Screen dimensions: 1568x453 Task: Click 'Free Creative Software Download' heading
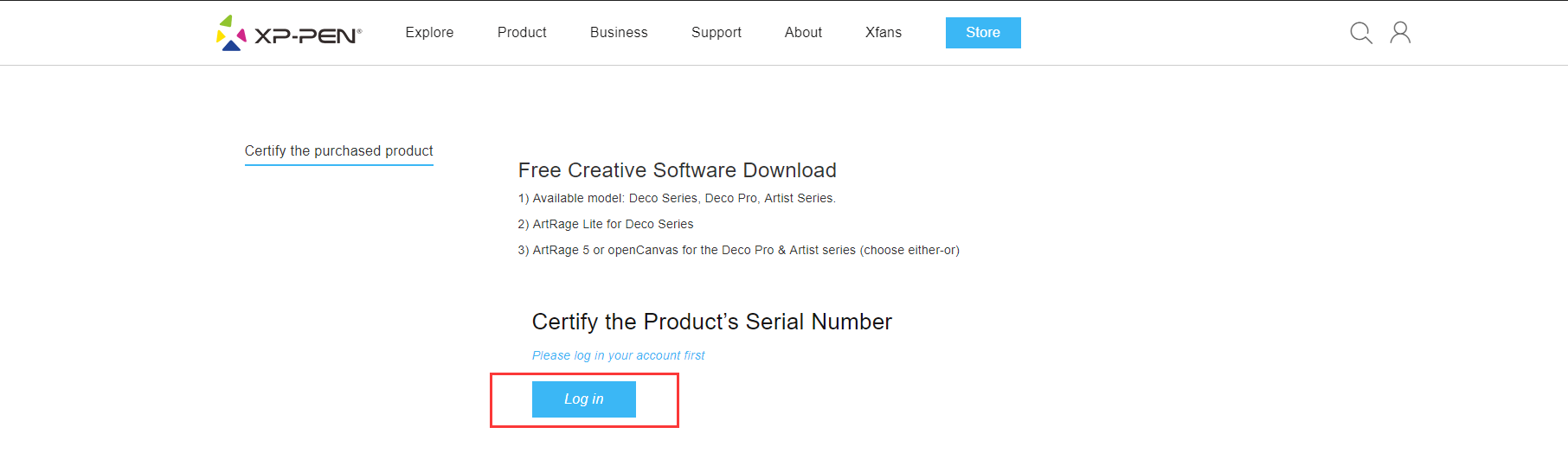pos(678,170)
